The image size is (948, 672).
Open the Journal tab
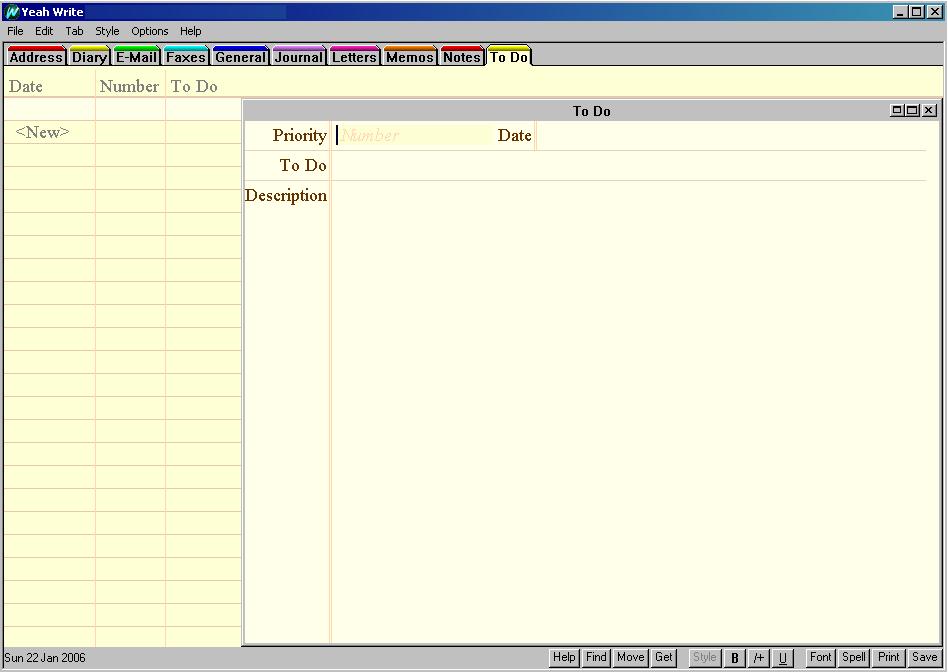tap(299, 57)
